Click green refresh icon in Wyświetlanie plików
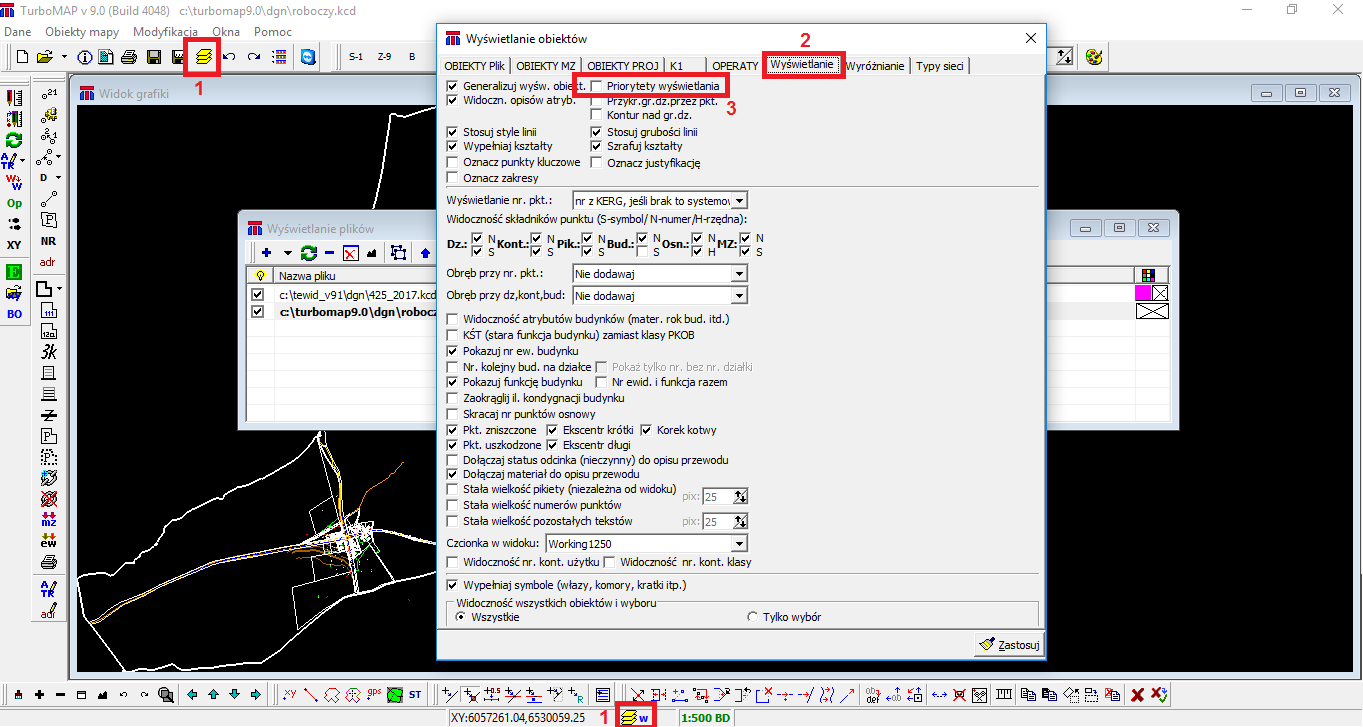 click(x=309, y=253)
